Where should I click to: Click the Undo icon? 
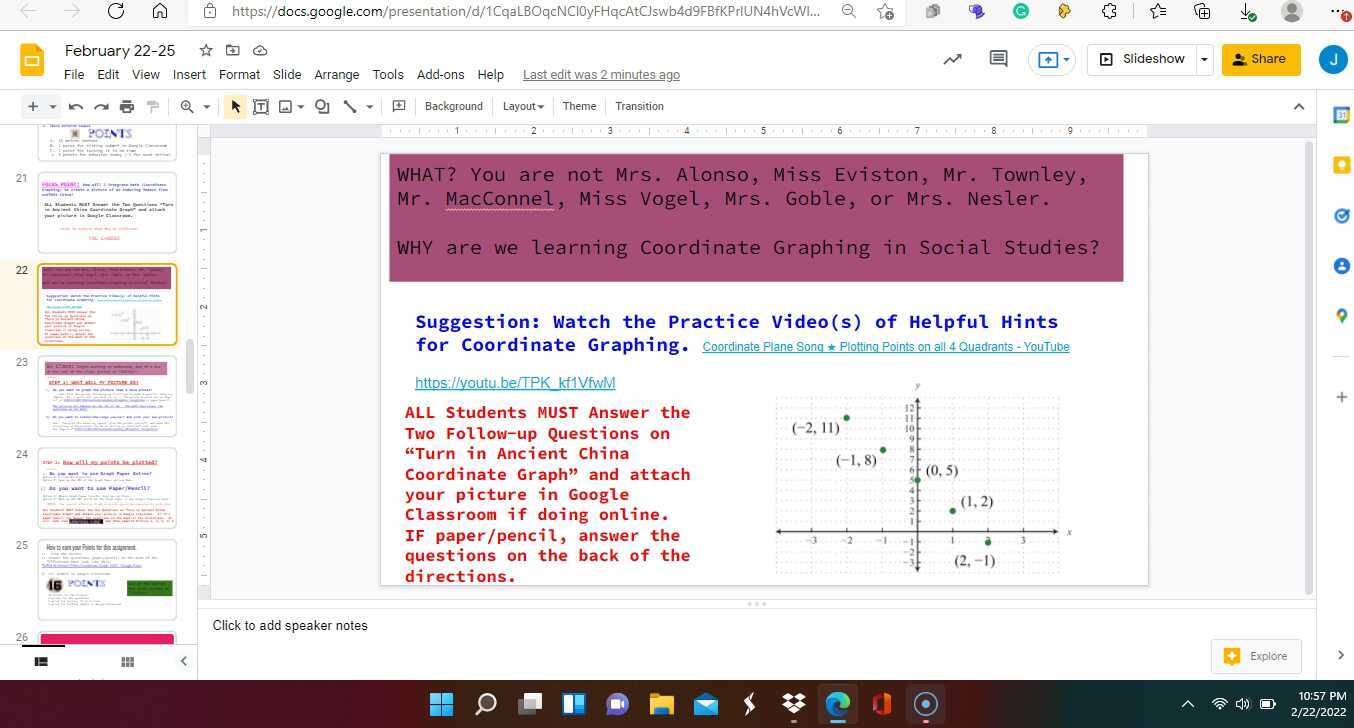click(75, 106)
